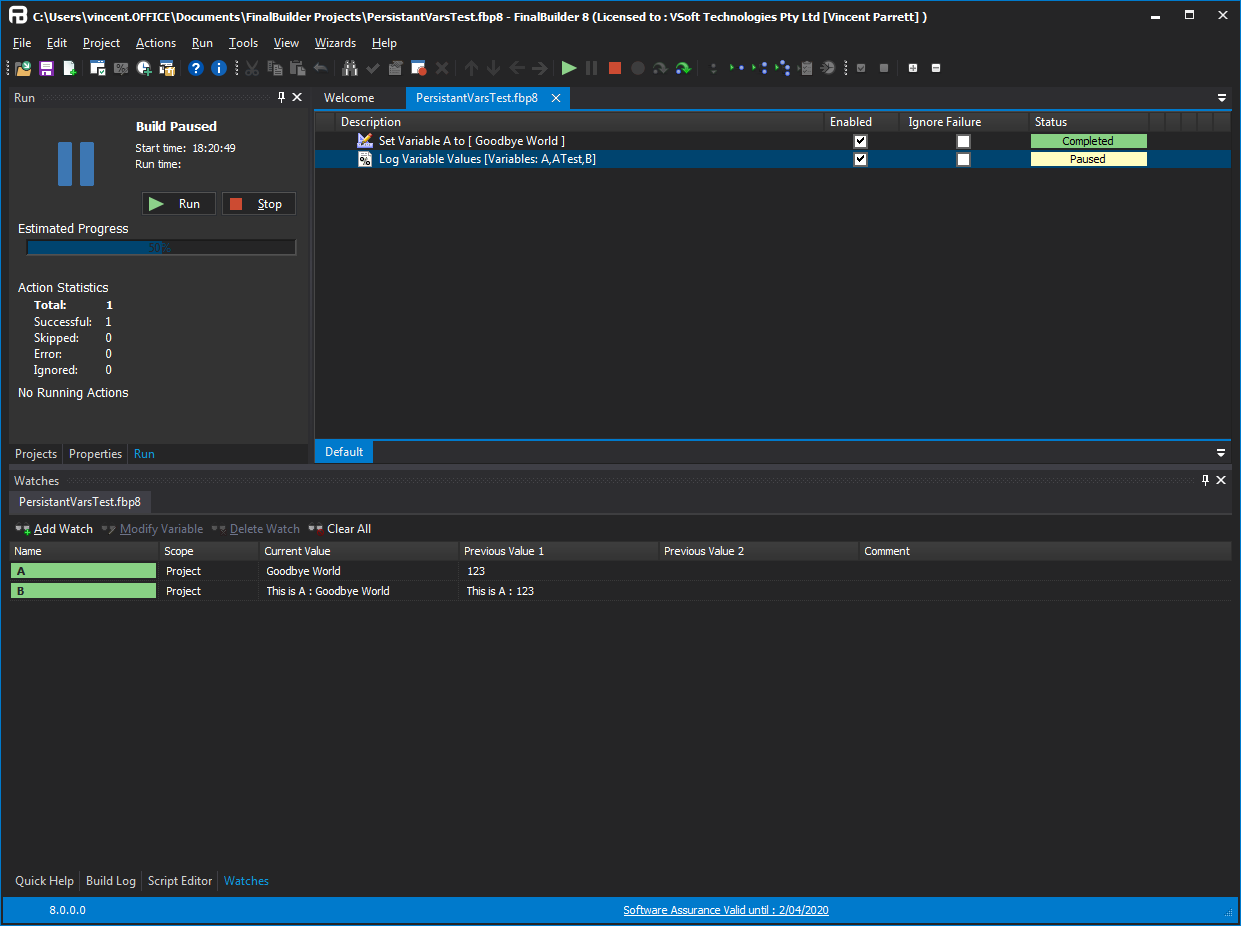Open the Software Assurance Valid until link
Viewport: 1241px width, 926px height.
(x=726, y=910)
